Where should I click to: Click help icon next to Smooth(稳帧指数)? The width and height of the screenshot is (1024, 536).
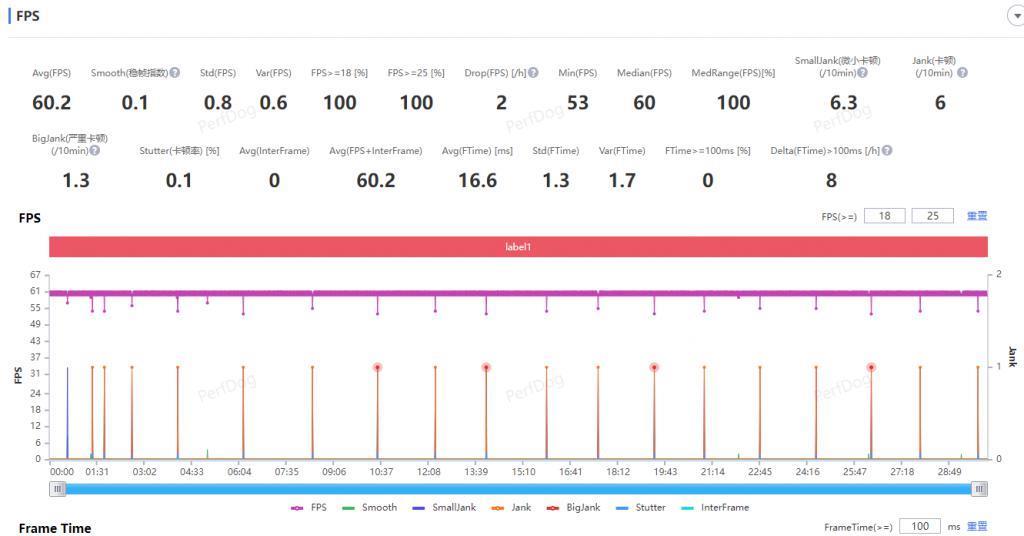click(175, 73)
